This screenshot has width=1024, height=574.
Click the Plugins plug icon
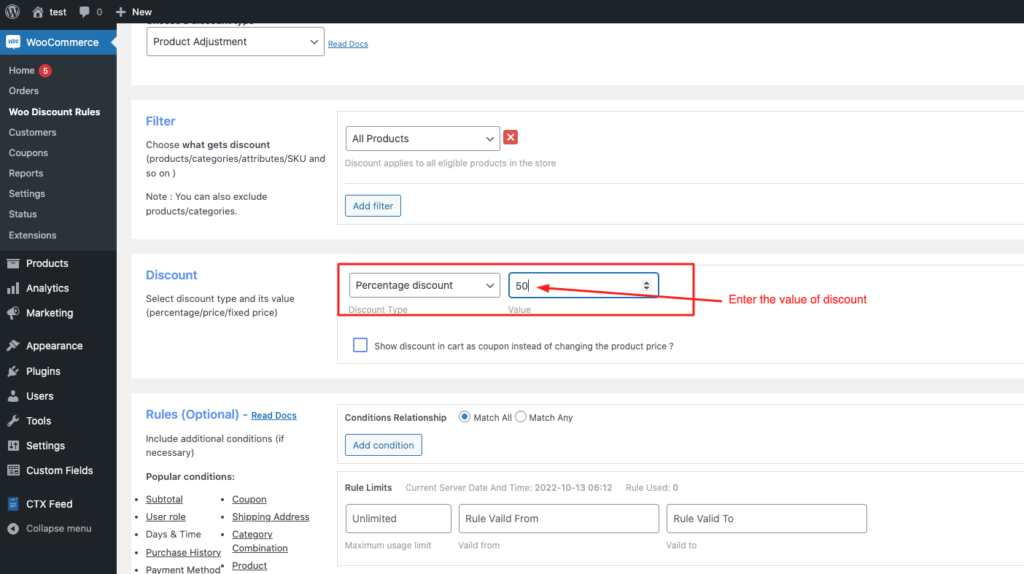(13, 371)
